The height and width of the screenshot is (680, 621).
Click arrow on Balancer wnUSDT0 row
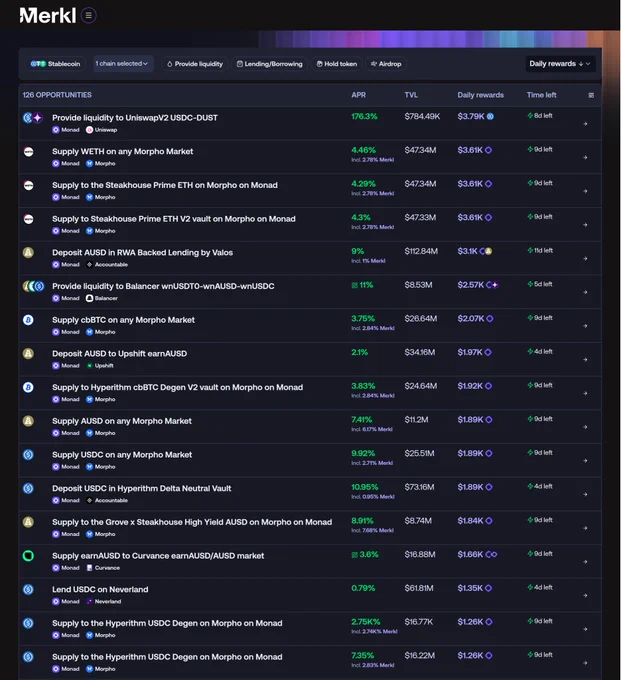pyautogui.click(x=585, y=292)
